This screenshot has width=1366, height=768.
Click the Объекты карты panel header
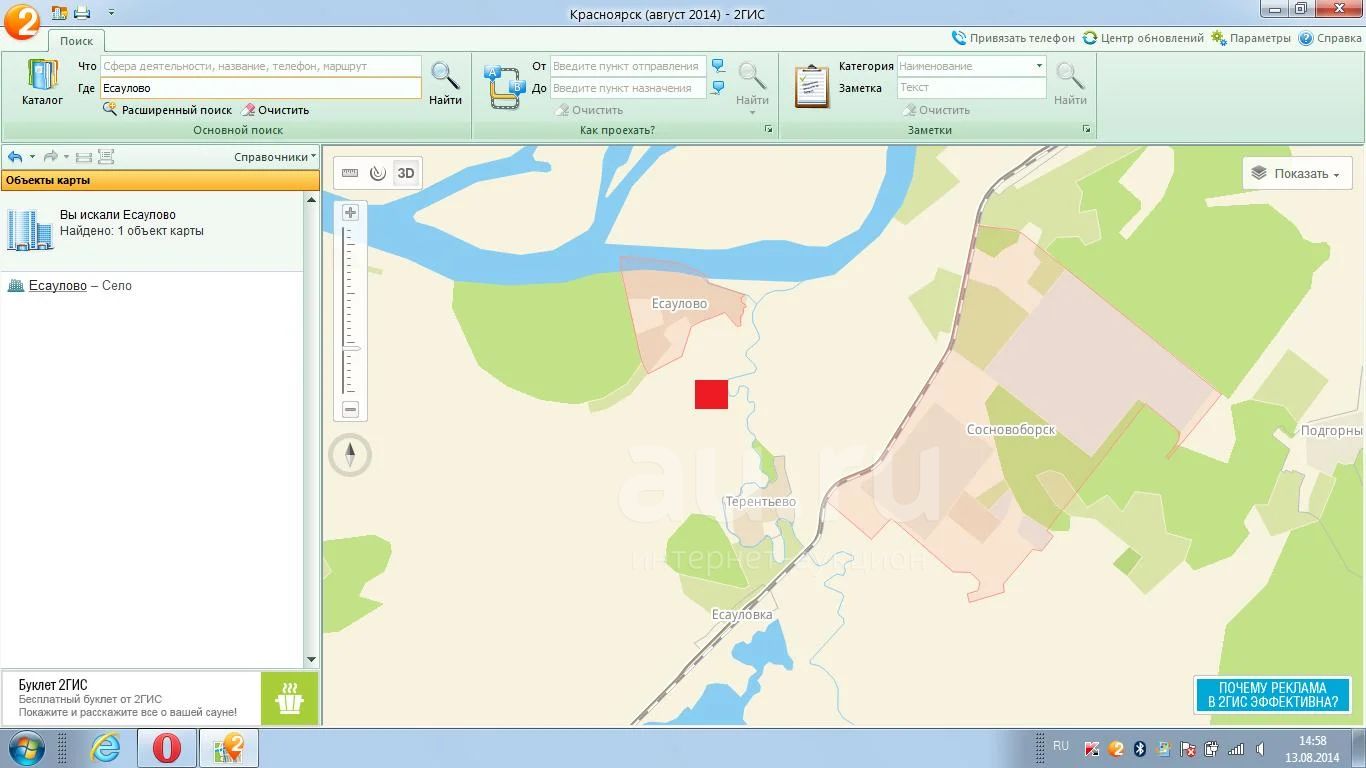160,180
